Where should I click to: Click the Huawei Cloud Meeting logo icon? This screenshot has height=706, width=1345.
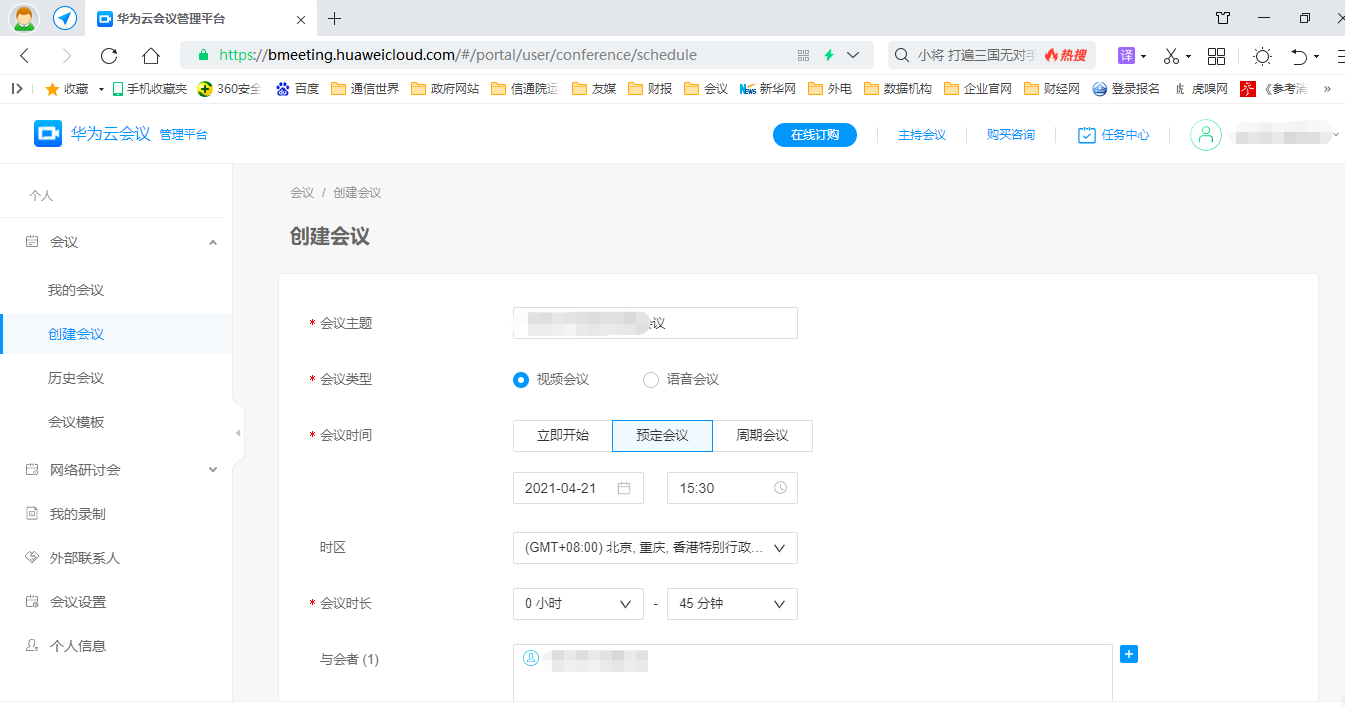(x=48, y=134)
